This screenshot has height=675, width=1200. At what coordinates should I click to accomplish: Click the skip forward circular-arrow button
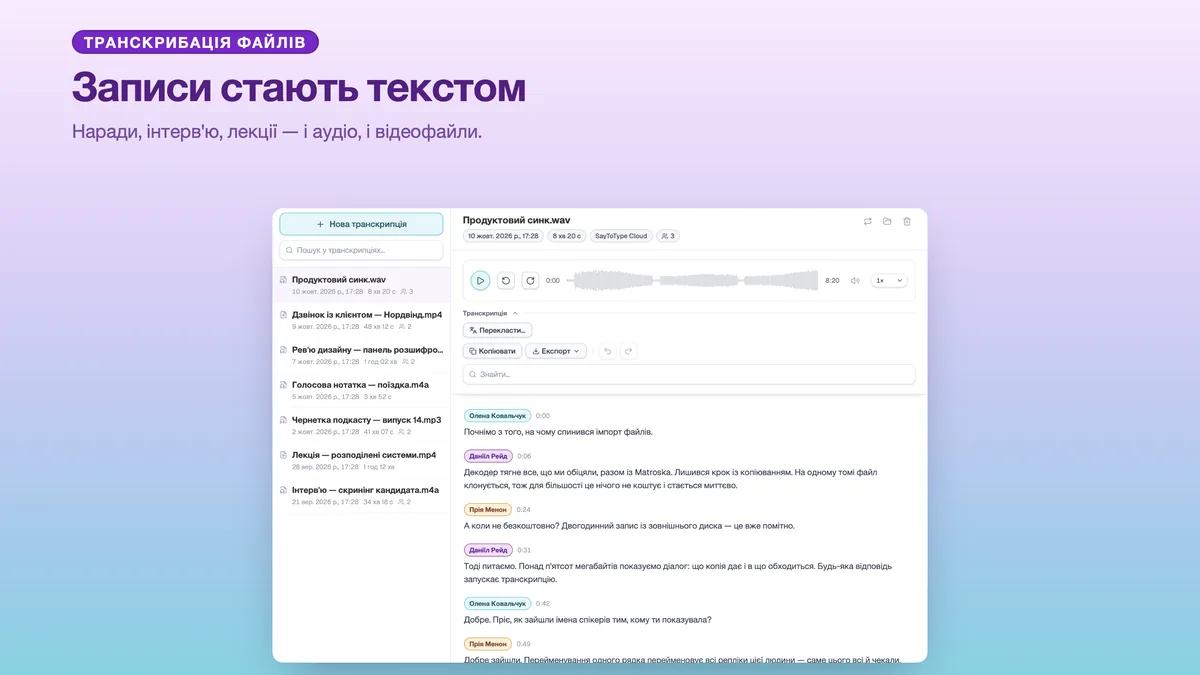pos(530,281)
